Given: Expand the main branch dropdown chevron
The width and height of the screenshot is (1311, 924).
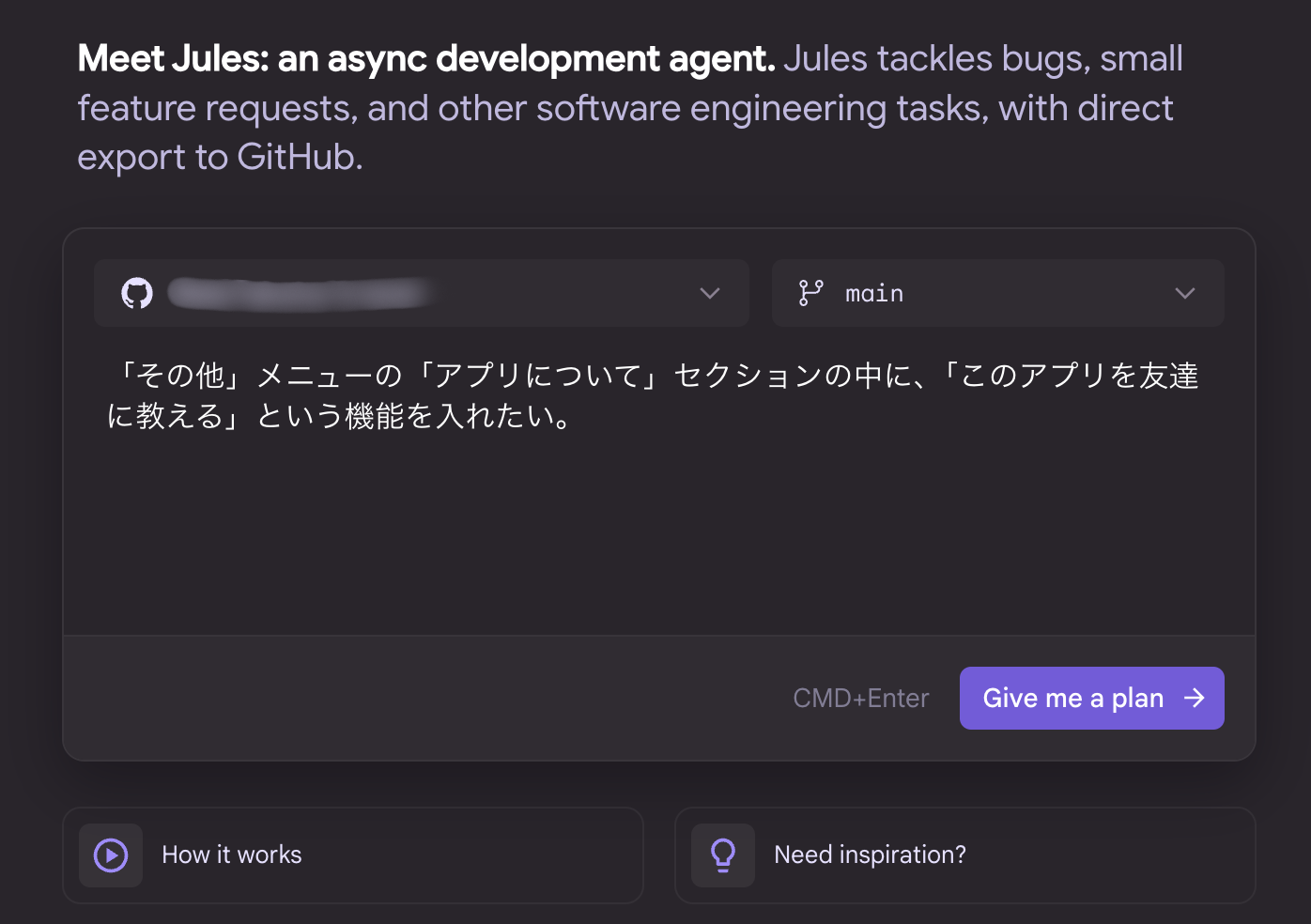Looking at the screenshot, I should tap(1185, 293).
